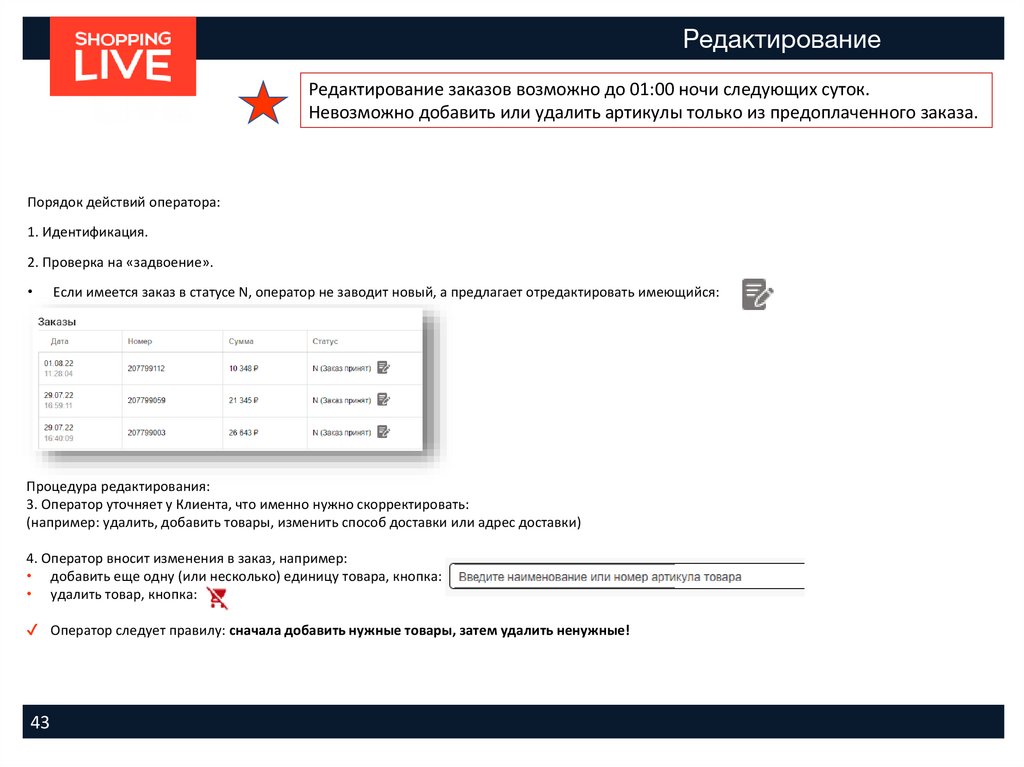Click the bold rule 'сначала добавить нужные товары'
1024x767 pixels.
pos(341,630)
